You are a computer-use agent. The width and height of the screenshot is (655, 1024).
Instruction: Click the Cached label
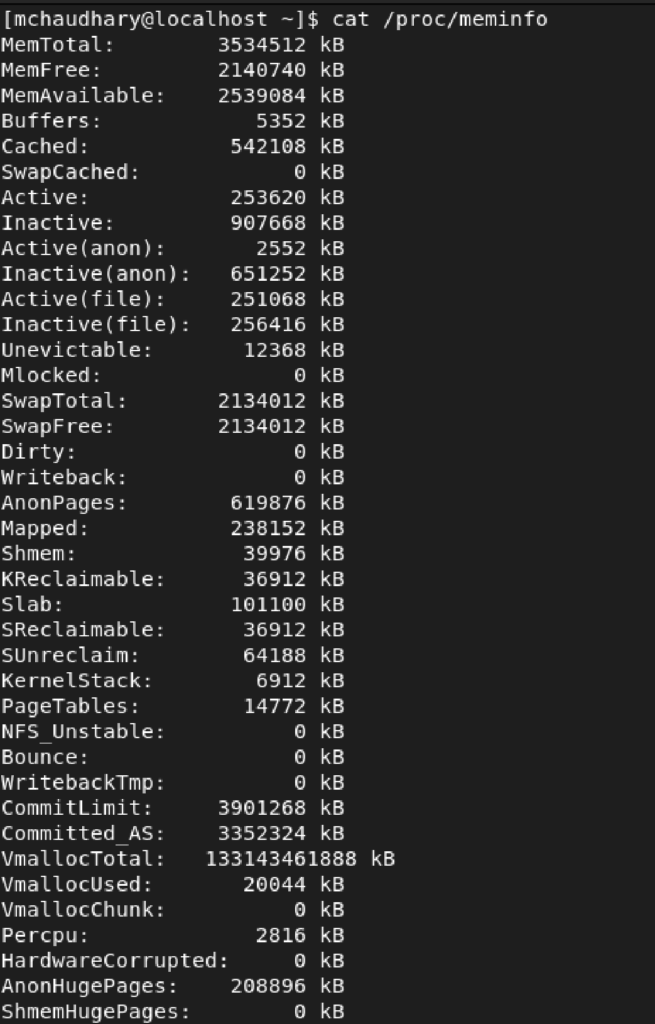click(44, 147)
